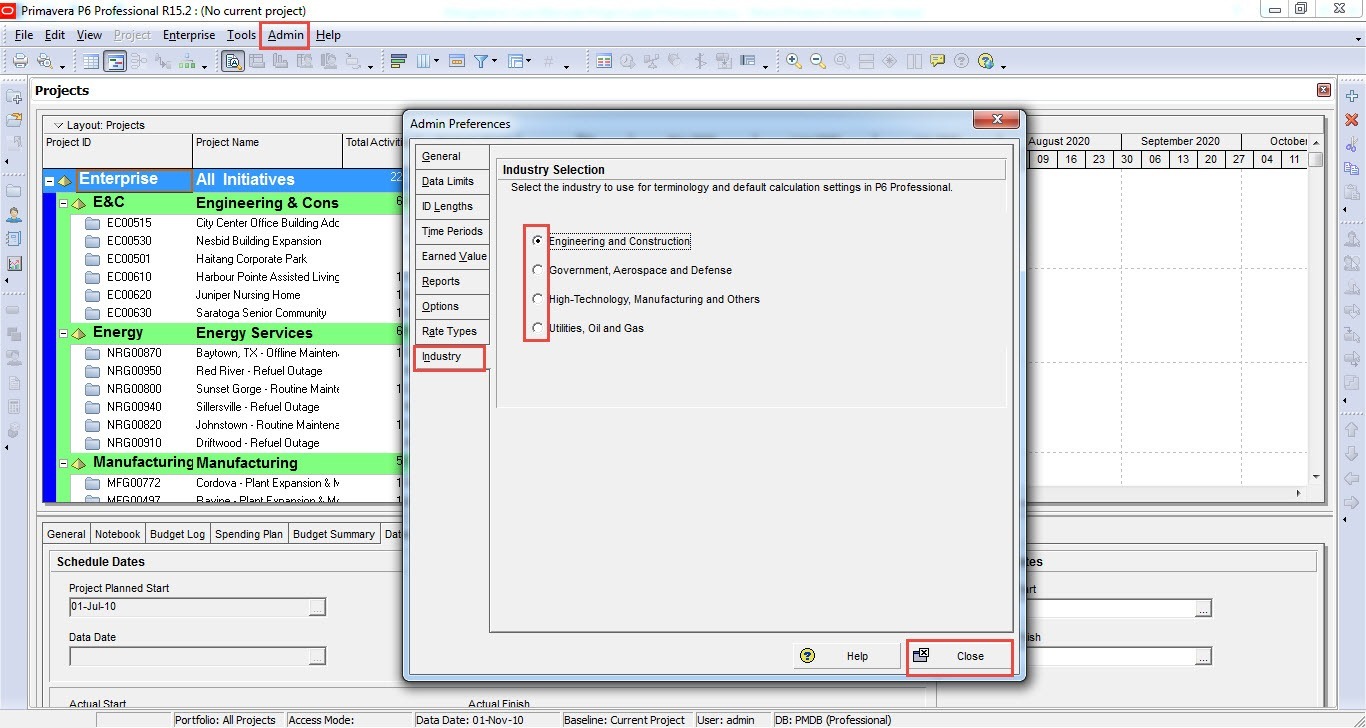The width and height of the screenshot is (1366, 728).
Task: Open online help globe icon
Action: tap(986, 61)
